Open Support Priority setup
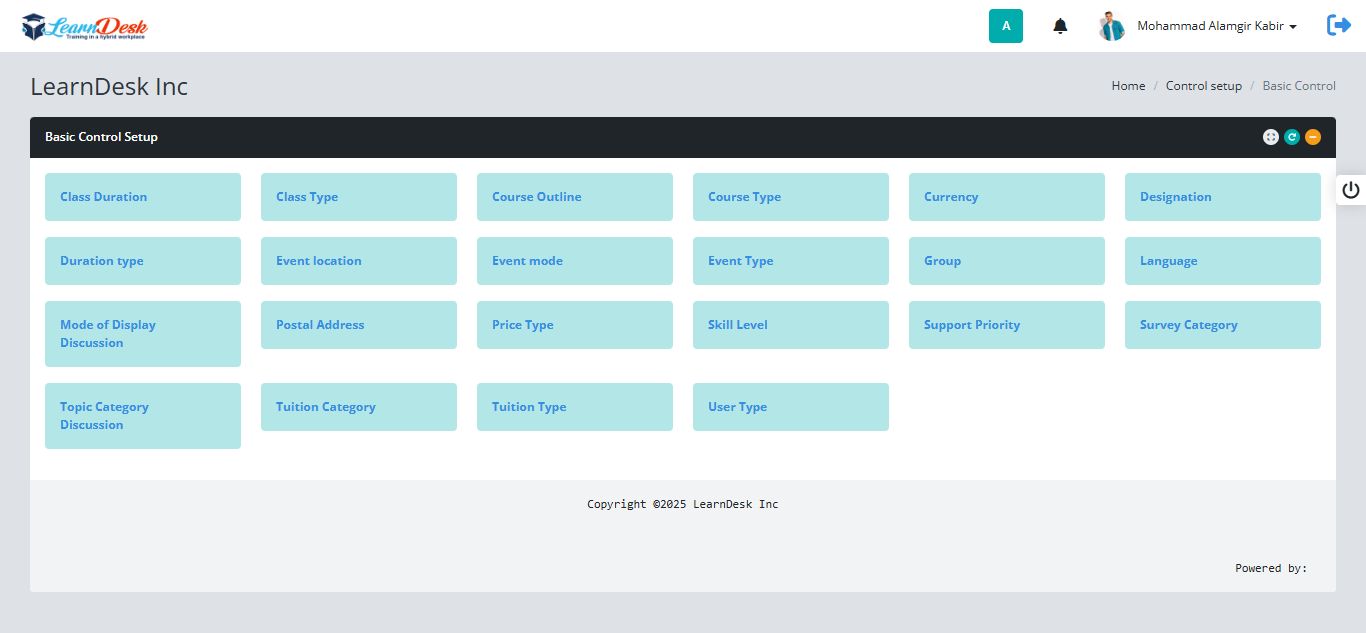 pyautogui.click(x=1007, y=325)
